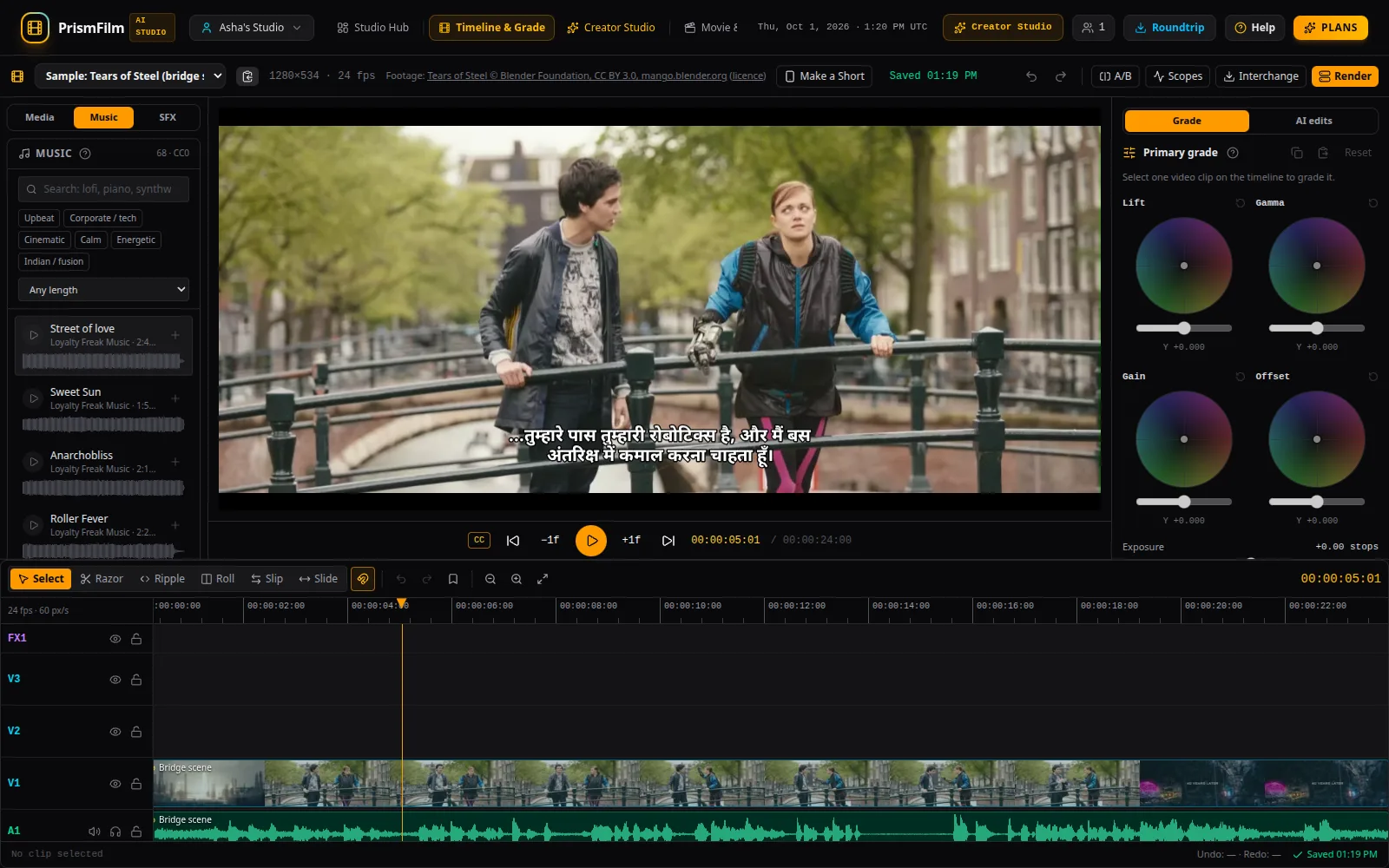The width and height of the screenshot is (1389, 868).
Task: Open the Scopes panel
Action: pyautogui.click(x=1177, y=76)
